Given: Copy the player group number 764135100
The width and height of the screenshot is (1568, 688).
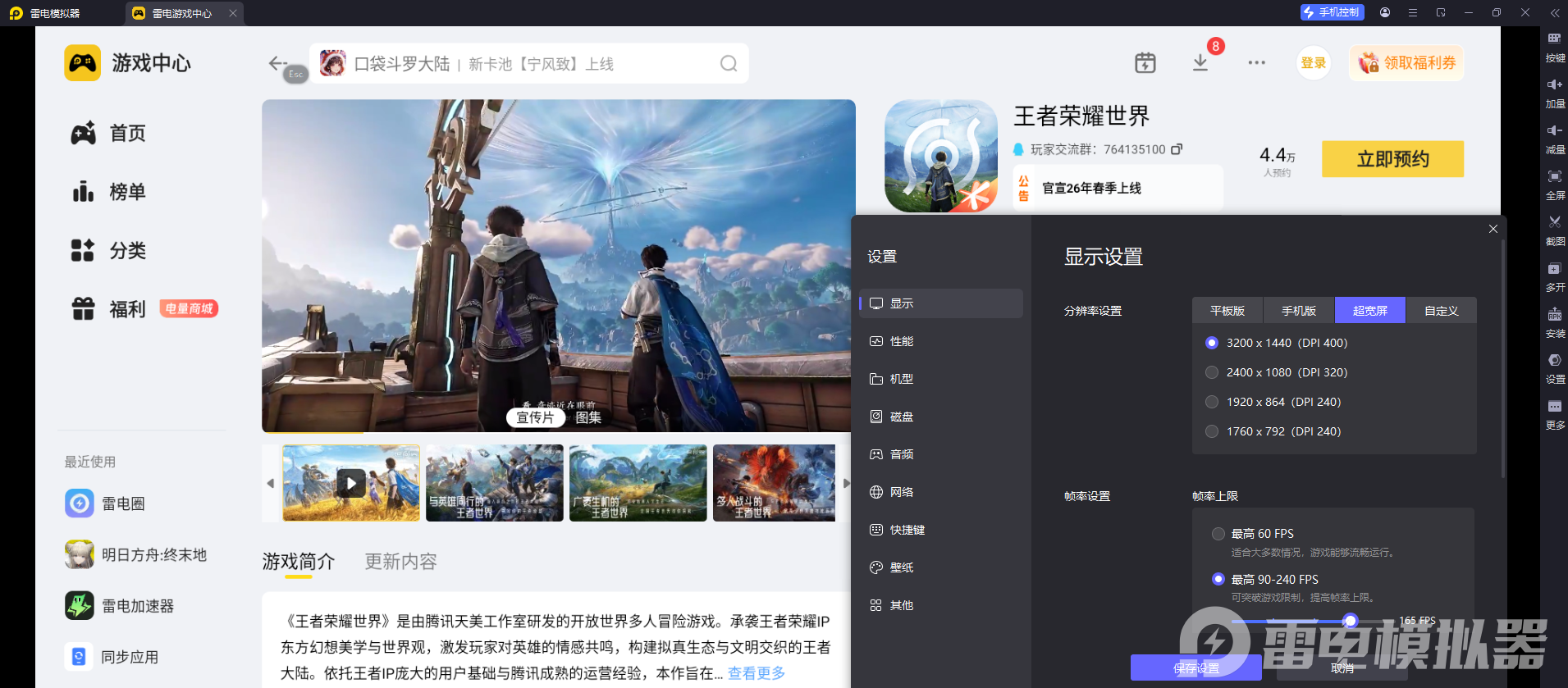Looking at the screenshot, I should 1177,149.
